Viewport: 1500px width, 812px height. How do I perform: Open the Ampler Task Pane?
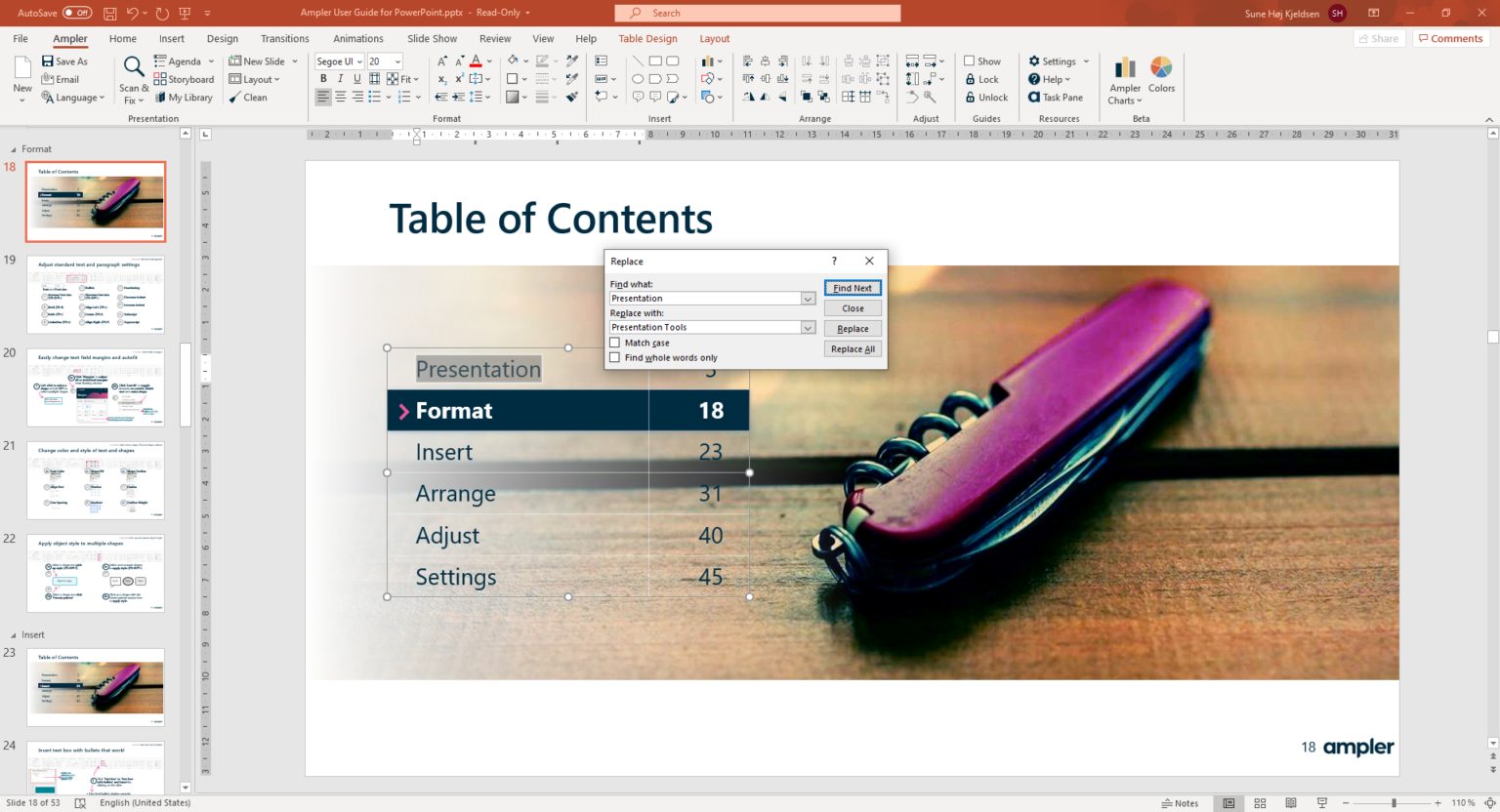[1056, 97]
